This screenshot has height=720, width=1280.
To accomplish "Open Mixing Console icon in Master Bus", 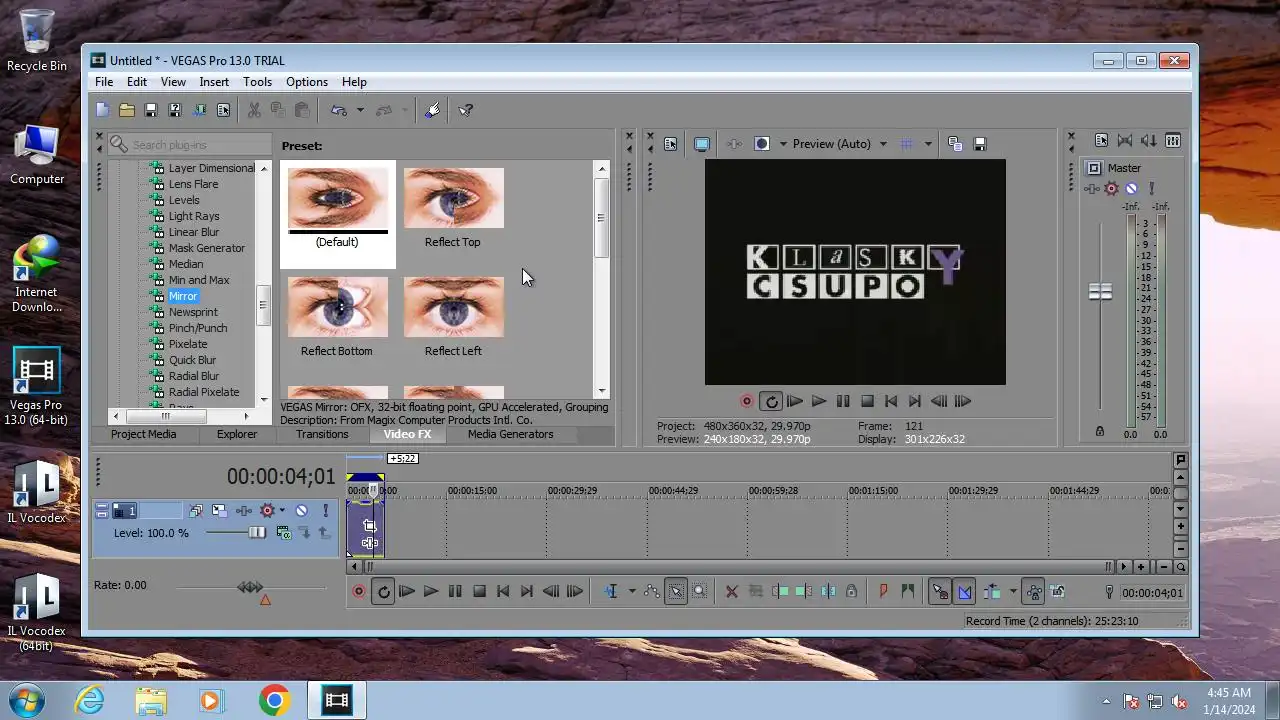I will click(x=1173, y=141).
